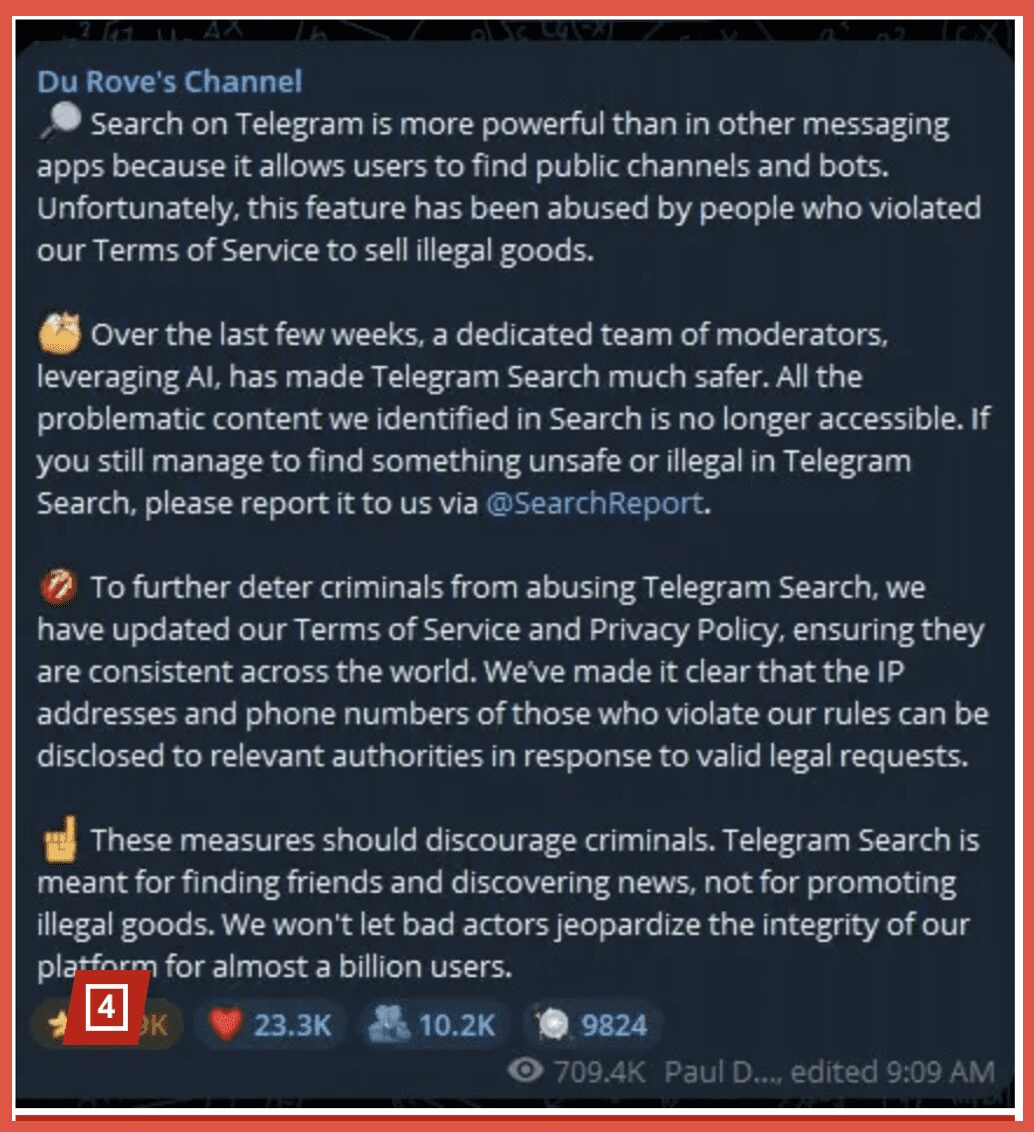Screen dimensions: 1034x1132
Task: Click the prohibited sign emoji before 'To further'
Action: pyautogui.click(x=57, y=585)
